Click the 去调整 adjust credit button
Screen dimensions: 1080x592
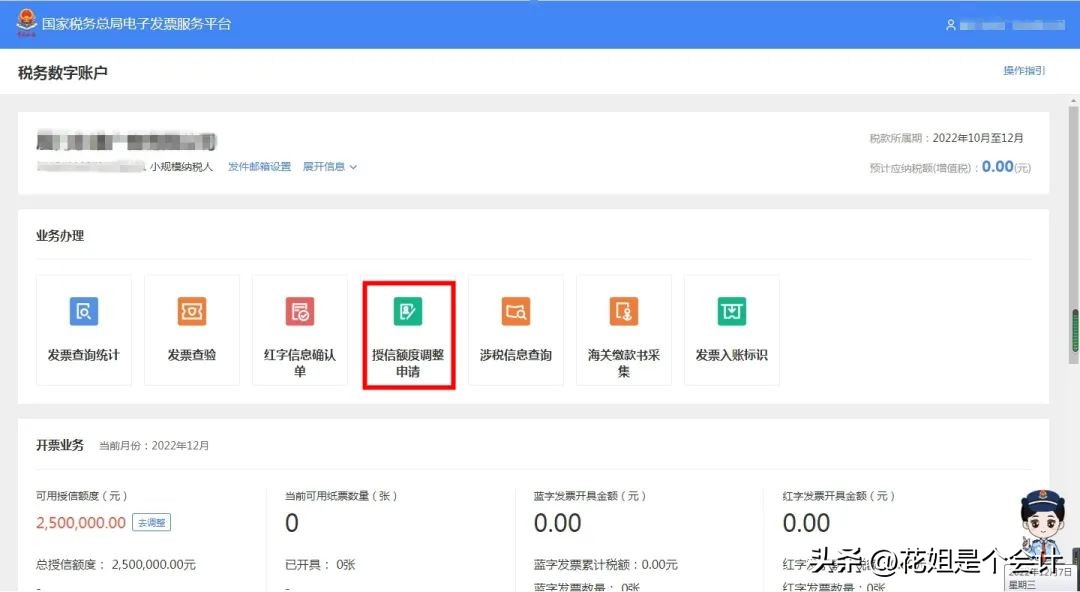[152, 522]
